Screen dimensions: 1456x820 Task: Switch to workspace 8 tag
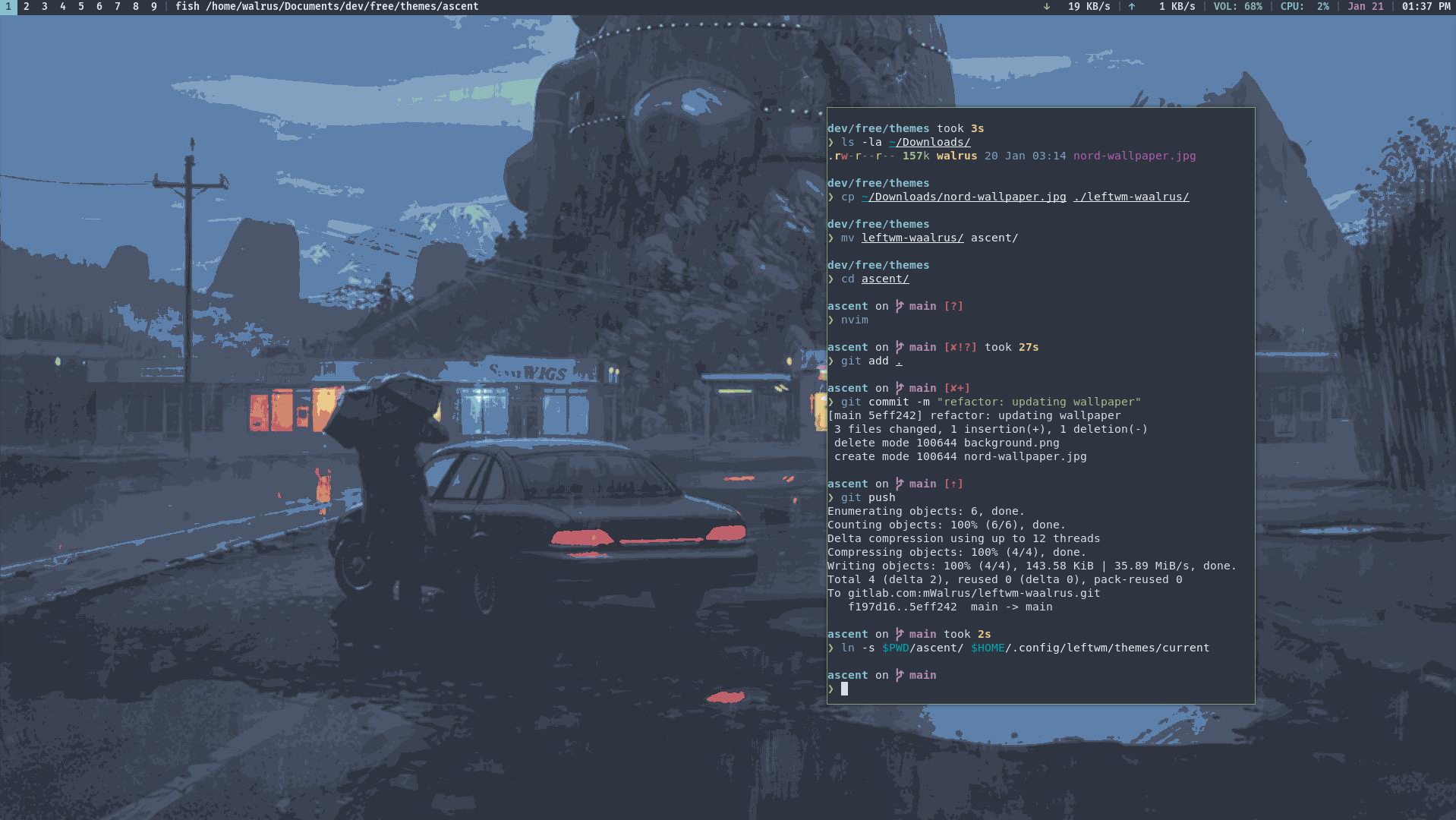136,7
